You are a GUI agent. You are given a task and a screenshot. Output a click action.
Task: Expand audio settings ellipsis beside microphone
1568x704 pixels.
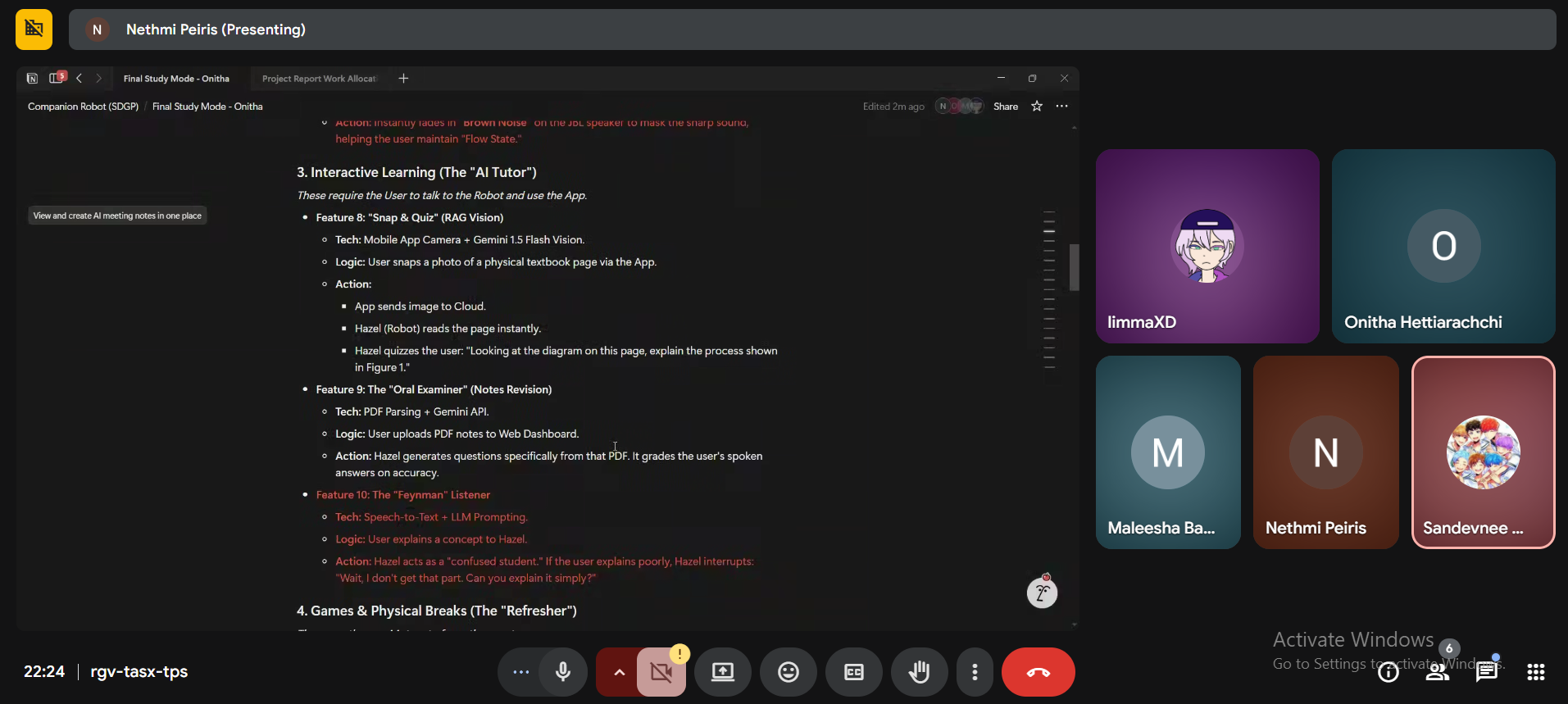pos(520,672)
